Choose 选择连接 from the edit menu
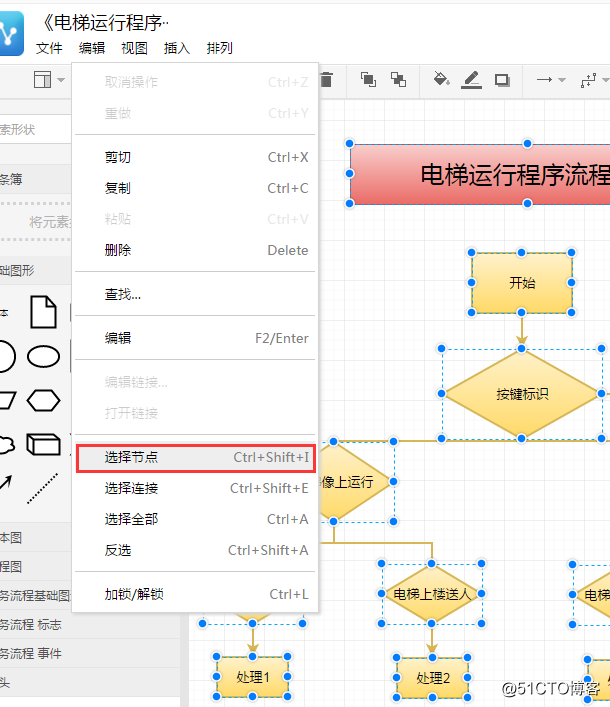610x707 pixels. pos(195,488)
